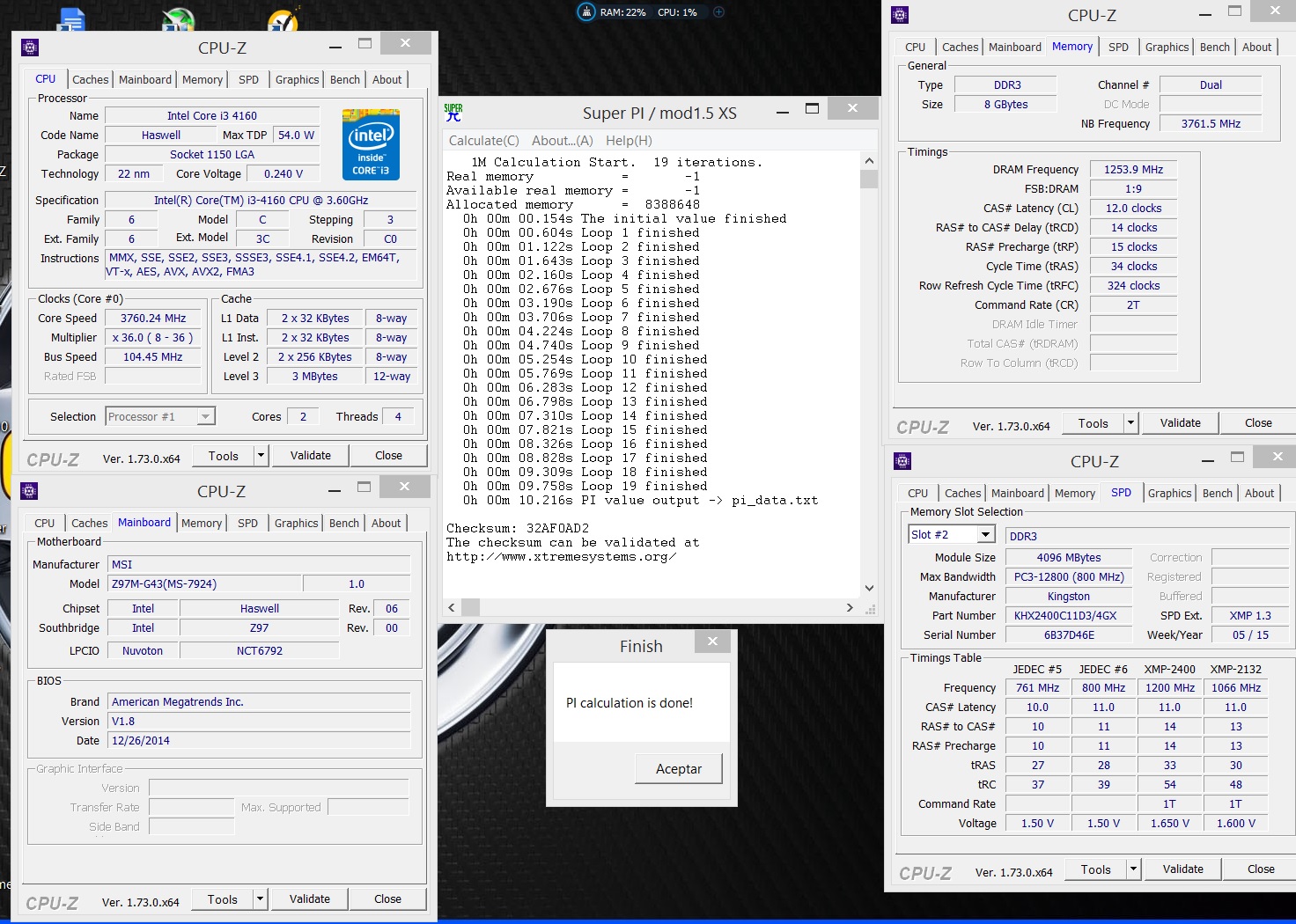This screenshot has height=924, width=1296.
Task: Click Bus Speed value 104.45 MHz
Action: point(153,357)
